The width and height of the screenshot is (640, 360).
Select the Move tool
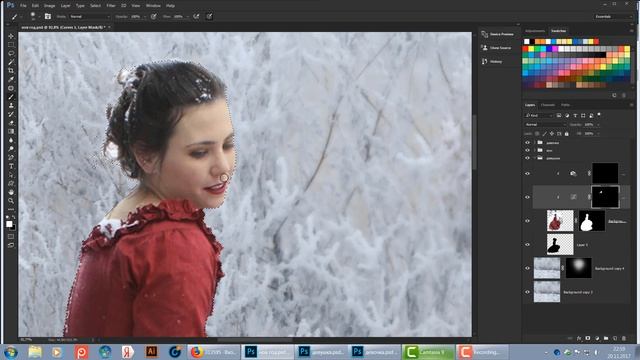click(x=11, y=36)
